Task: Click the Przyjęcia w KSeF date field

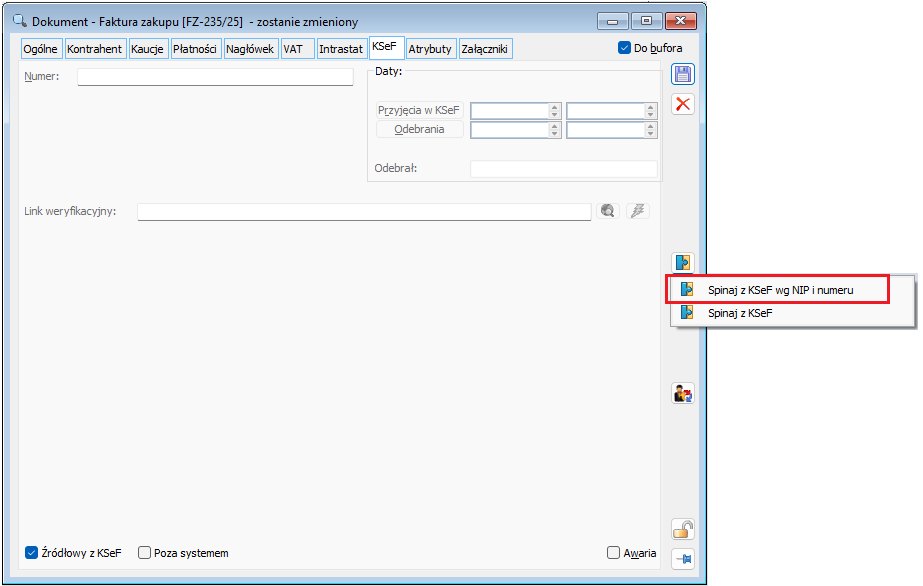Action: coord(510,111)
